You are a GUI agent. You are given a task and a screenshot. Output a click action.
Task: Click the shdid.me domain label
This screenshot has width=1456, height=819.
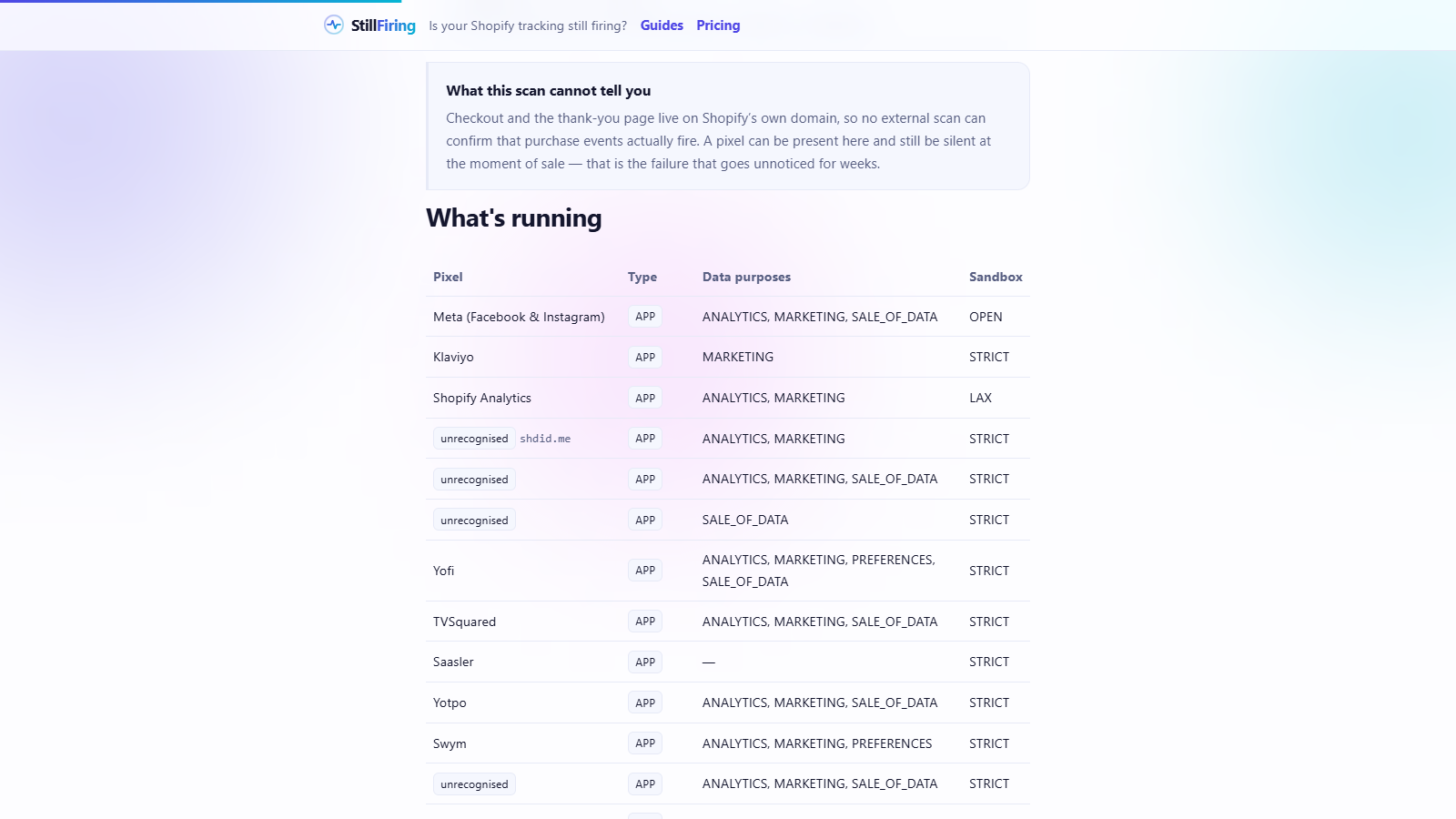pyautogui.click(x=545, y=439)
